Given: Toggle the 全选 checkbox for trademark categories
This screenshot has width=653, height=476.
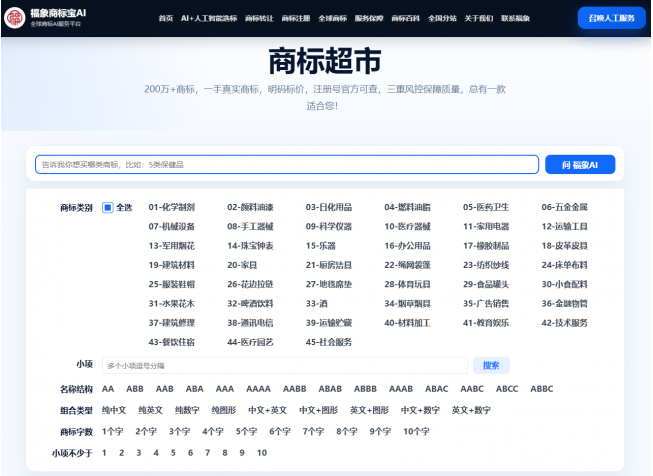Looking at the screenshot, I should point(107,207).
